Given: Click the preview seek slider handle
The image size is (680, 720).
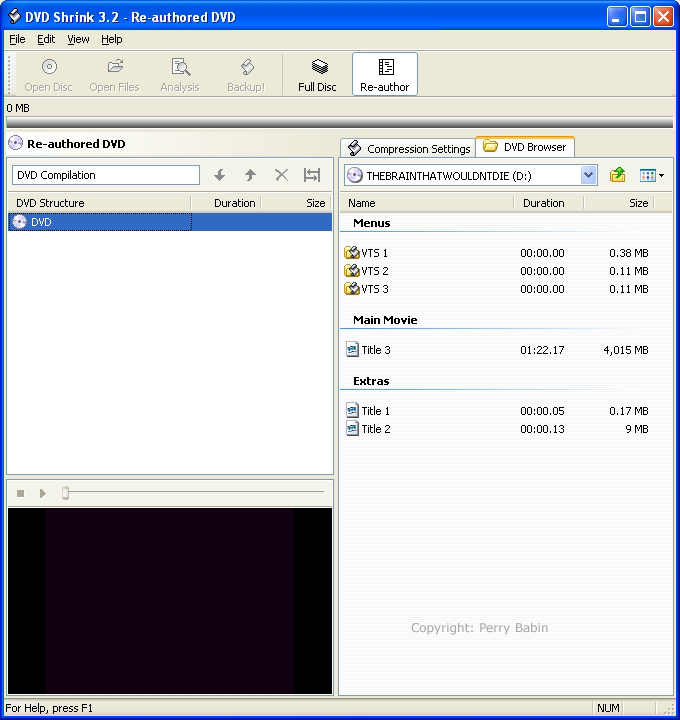Looking at the screenshot, I should 65,493.
